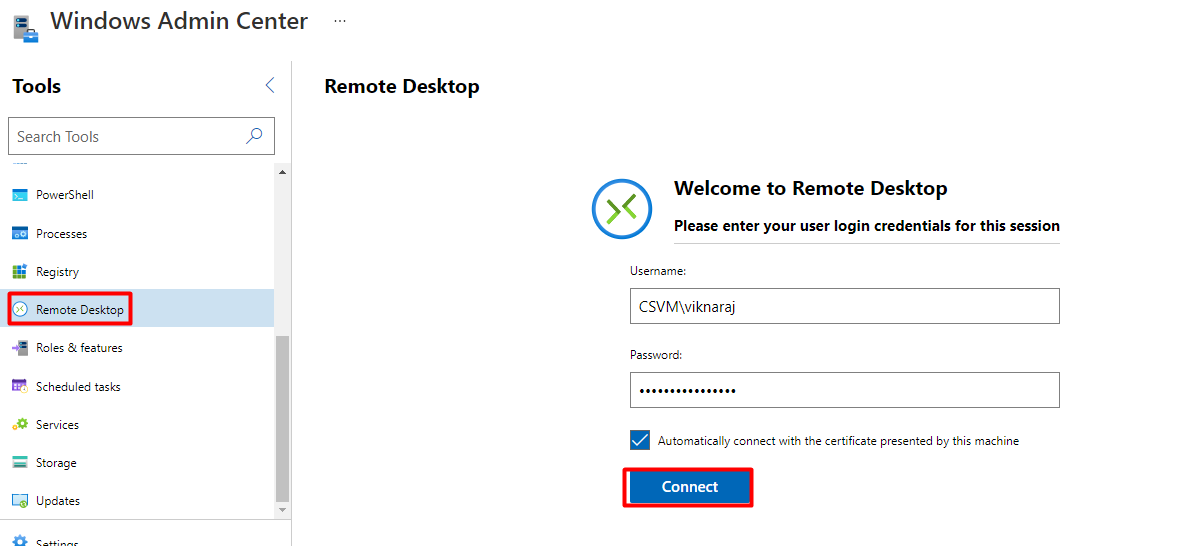Click the Username input field
1182x546 pixels.
[845, 305]
